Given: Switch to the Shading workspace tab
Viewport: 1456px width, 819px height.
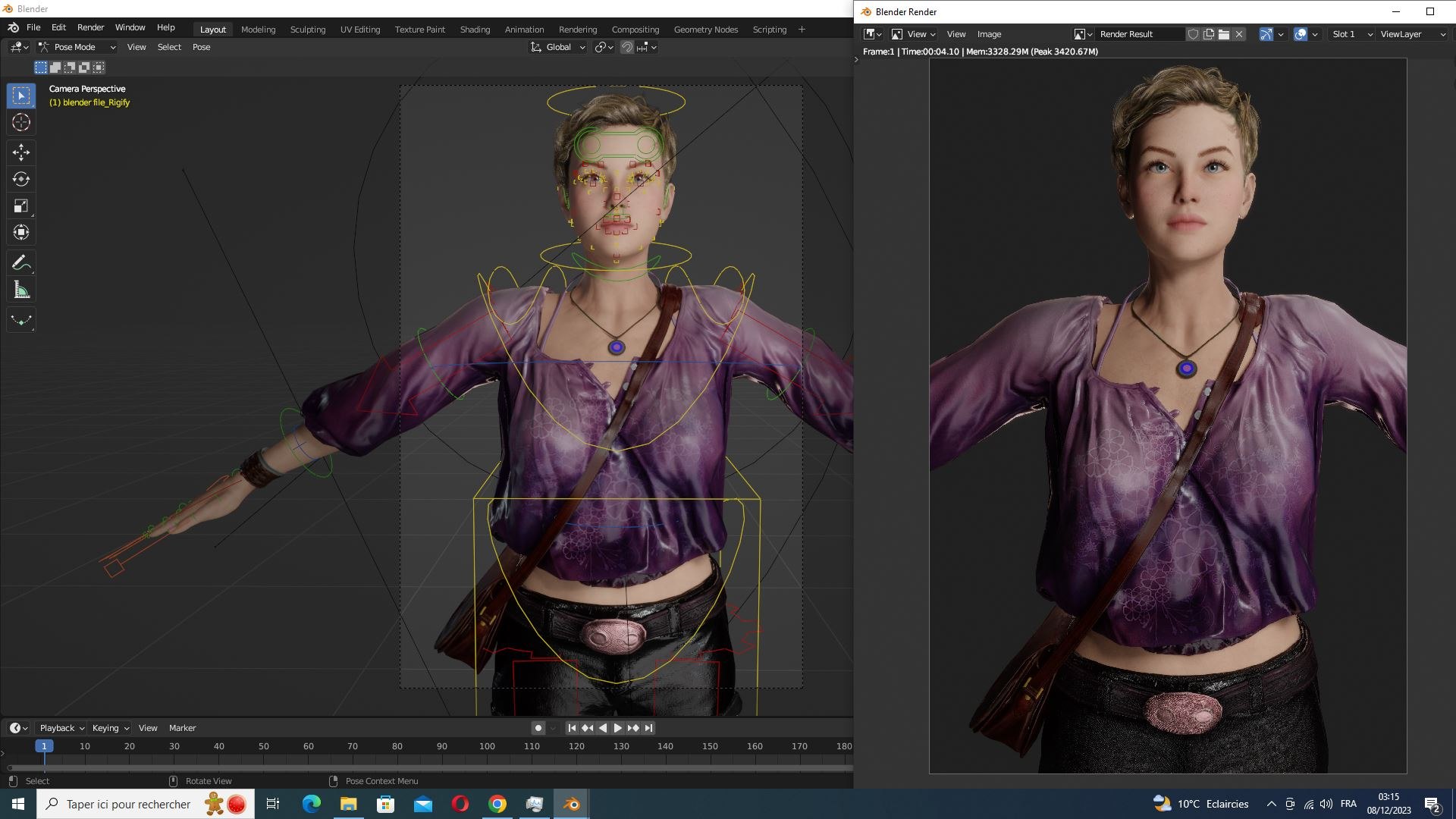Looking at the screenshot, I should [475, 30].
